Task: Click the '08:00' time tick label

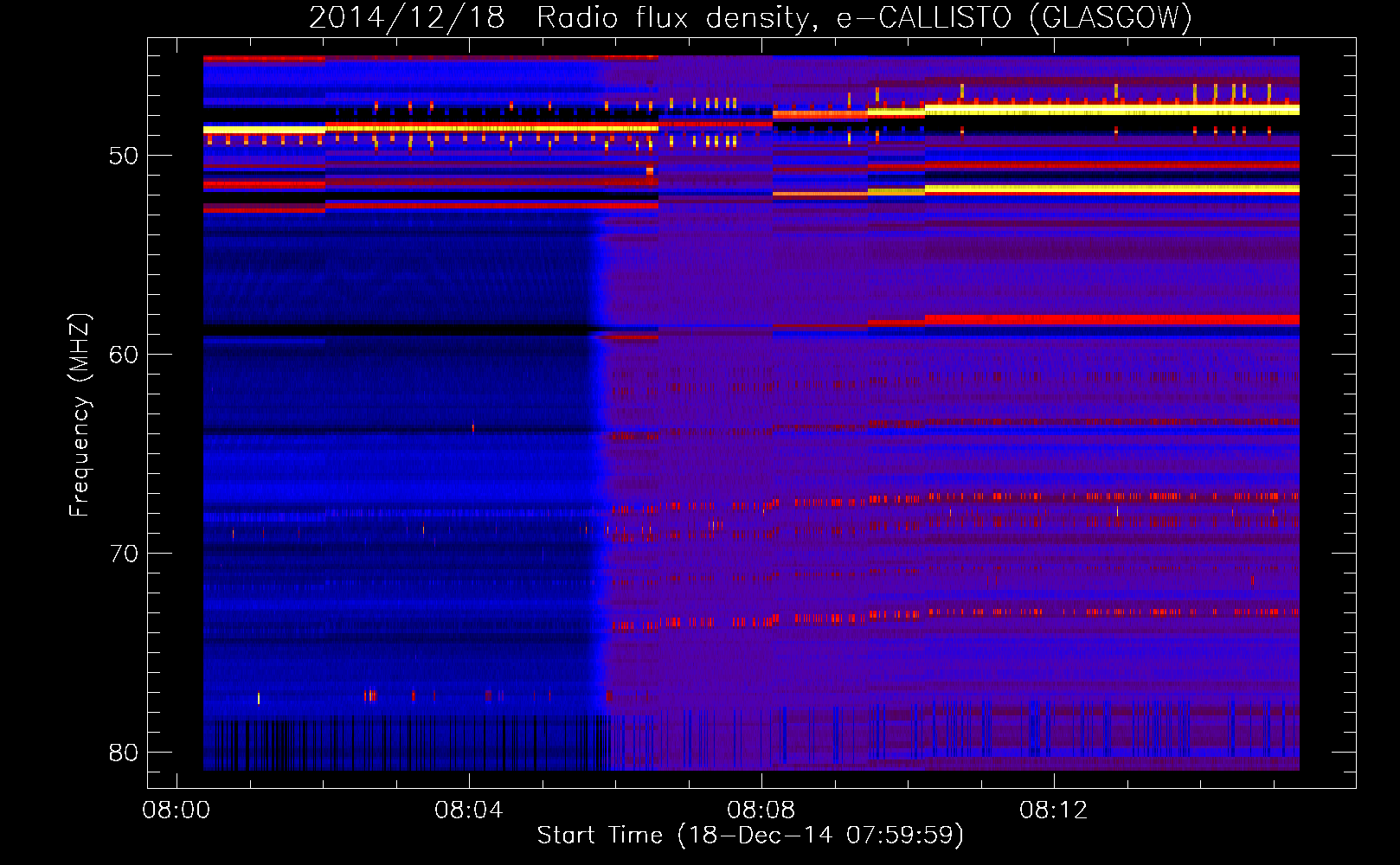Action: click(x=177, y=811)
